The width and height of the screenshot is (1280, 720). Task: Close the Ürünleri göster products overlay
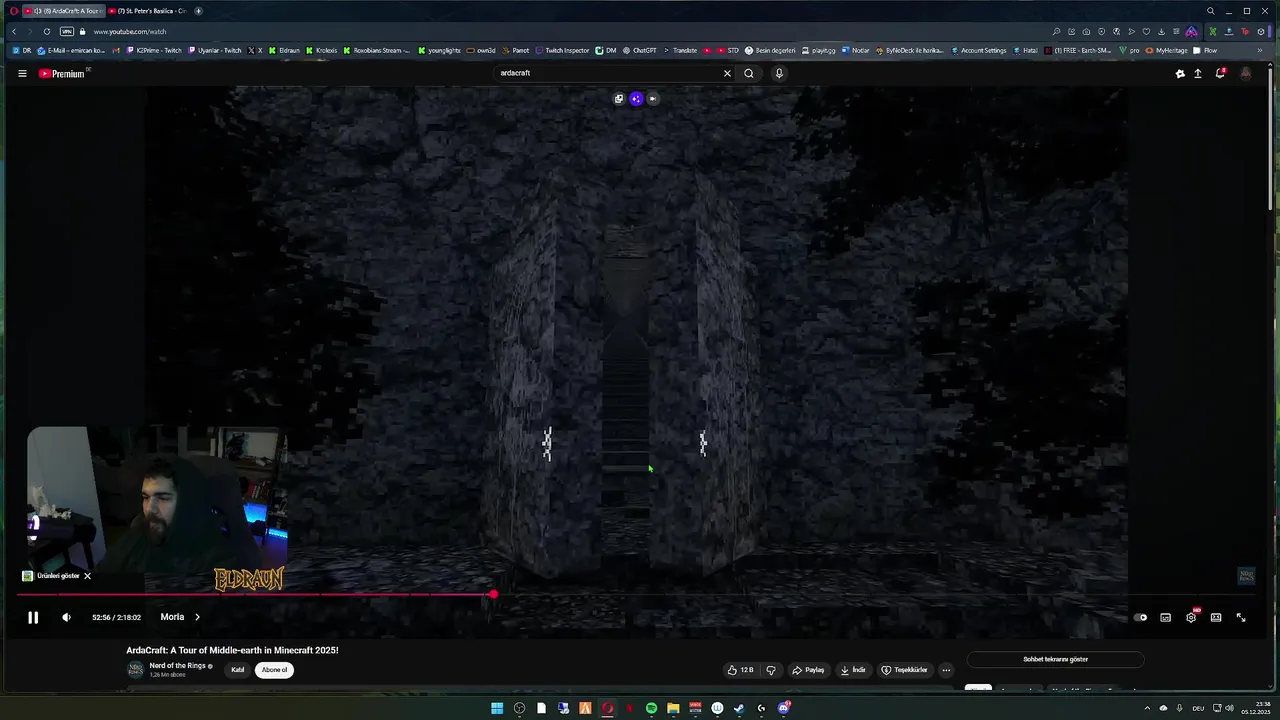87,576
